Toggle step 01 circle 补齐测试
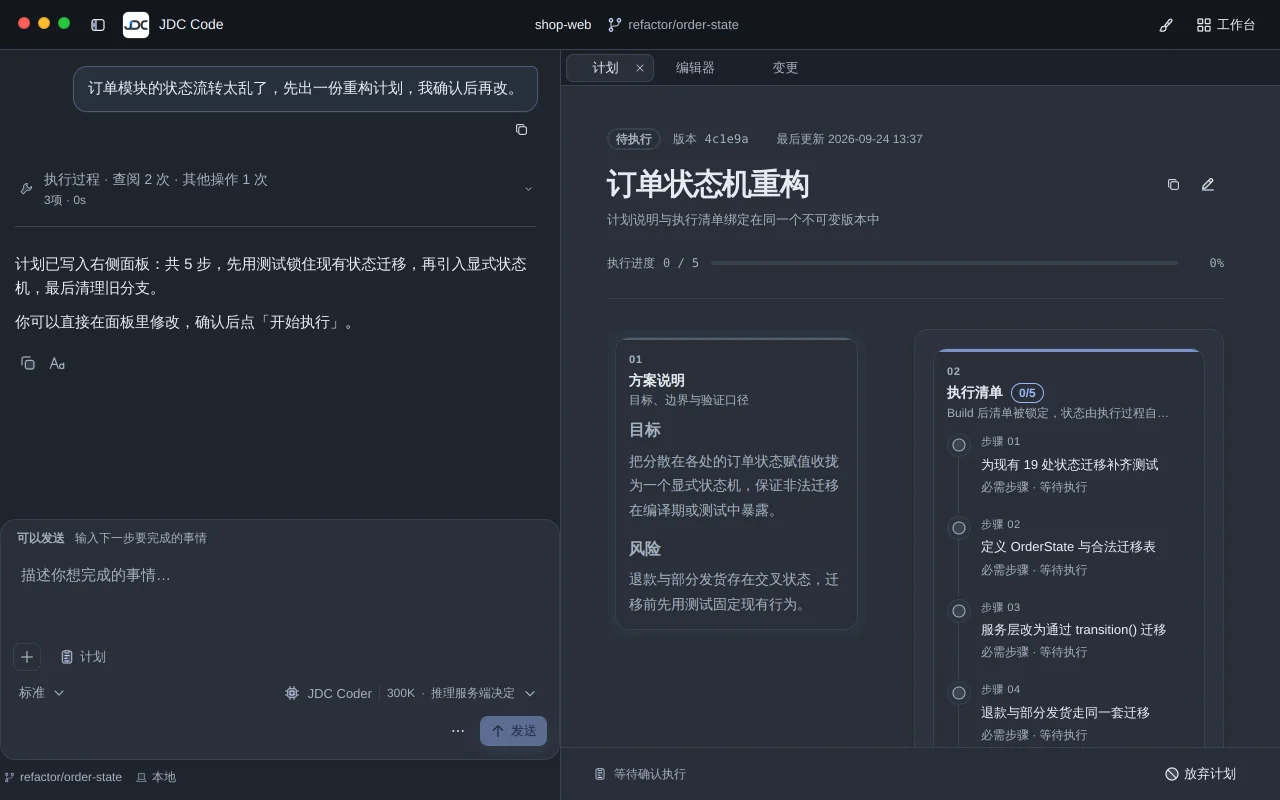 959,445
